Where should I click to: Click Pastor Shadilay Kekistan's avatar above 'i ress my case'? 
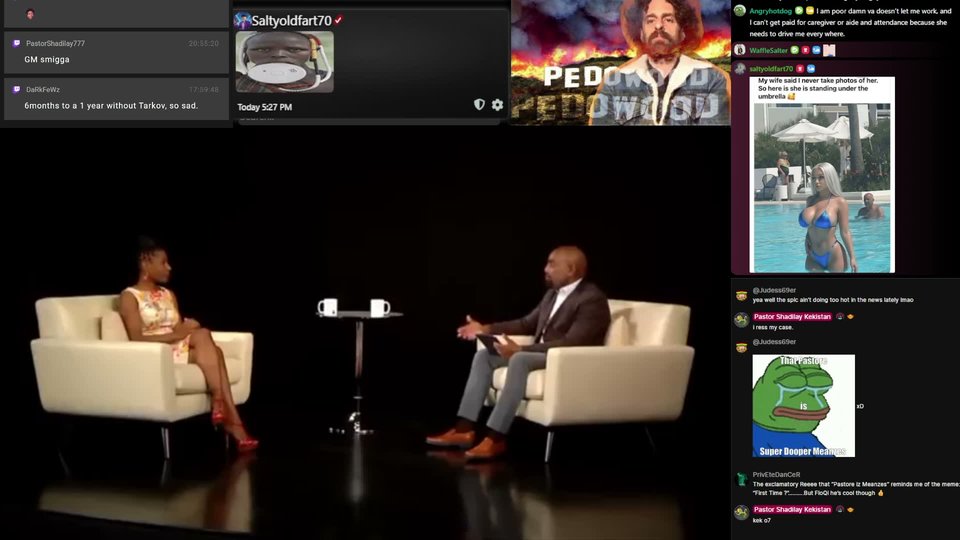click(x=741, y=320)
